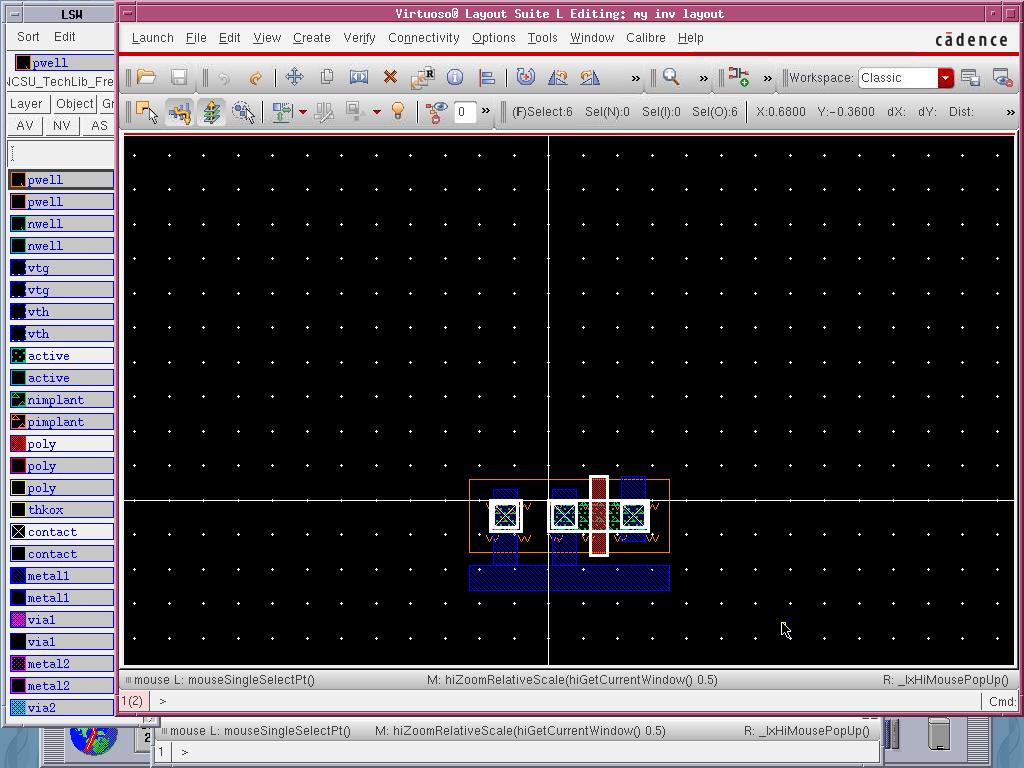The height and width of the screenshot is (768, 1024).
Task: Select the Copy tool icon
Action: (327, 78)
